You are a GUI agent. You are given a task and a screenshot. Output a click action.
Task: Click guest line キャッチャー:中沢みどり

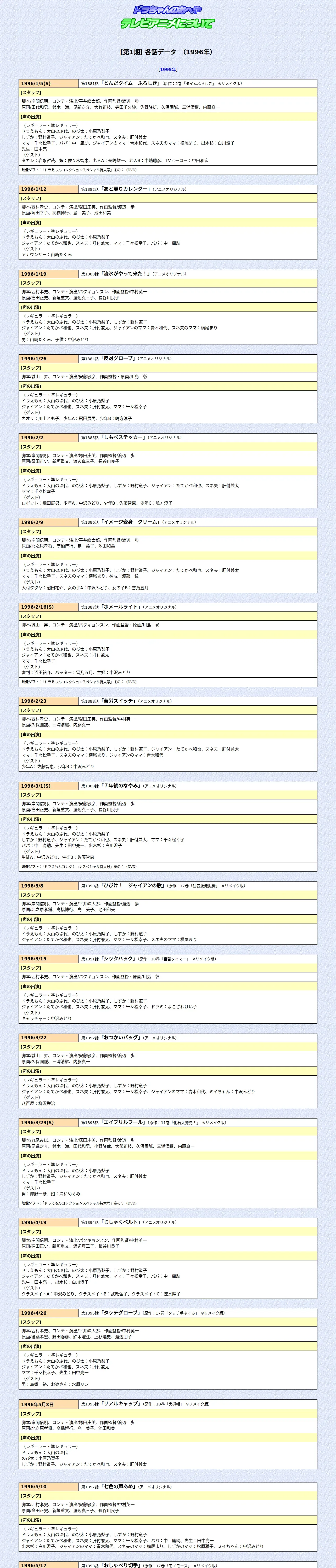pyautogui.click(x=46, y=1019)
